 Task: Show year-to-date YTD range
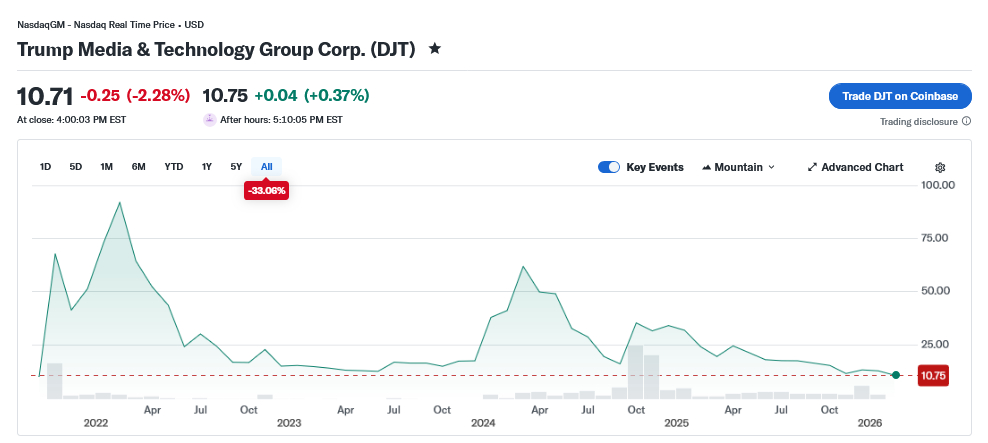pyautogui.click(x=174, y=166)
